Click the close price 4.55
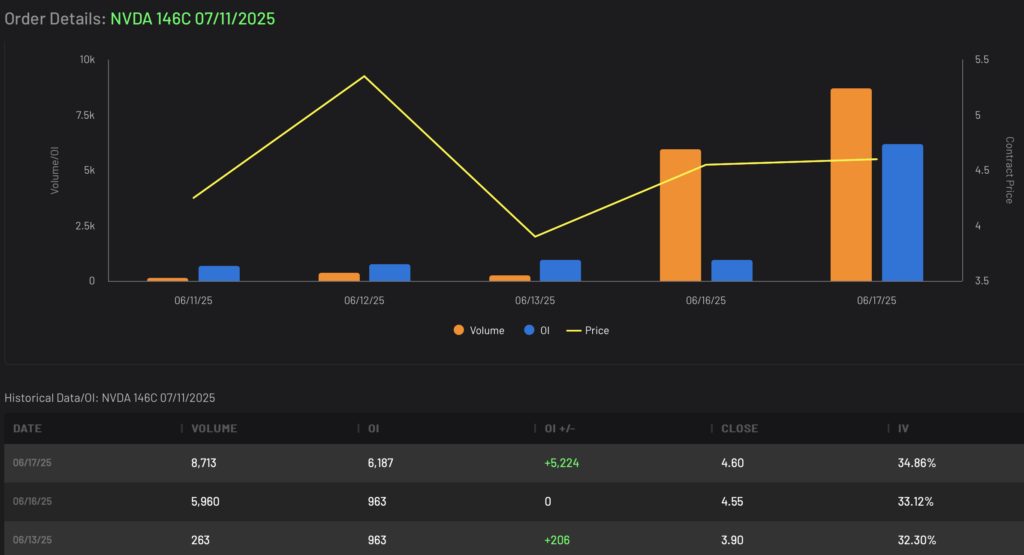Image resolution: width=1024 pixels, height=555 pixels. (x=732, y=501)
